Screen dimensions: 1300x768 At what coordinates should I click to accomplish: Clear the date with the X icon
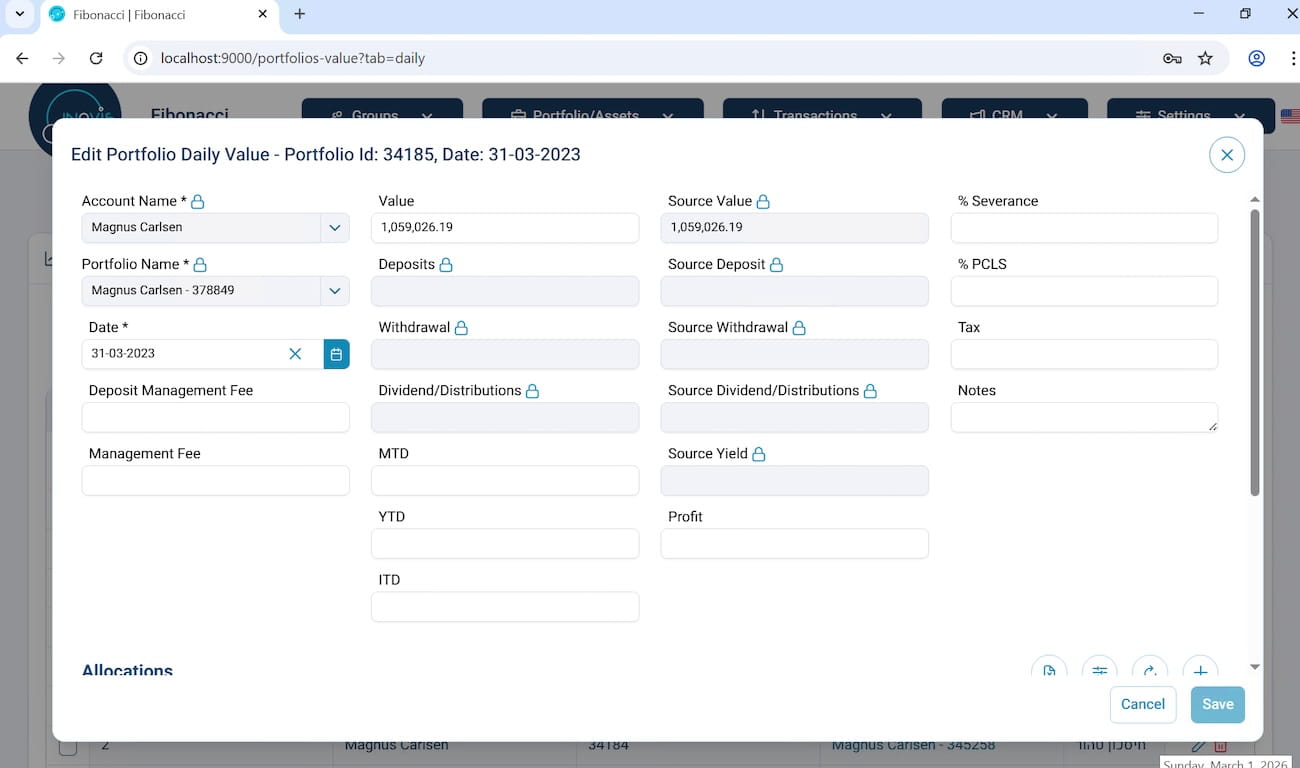295,354
